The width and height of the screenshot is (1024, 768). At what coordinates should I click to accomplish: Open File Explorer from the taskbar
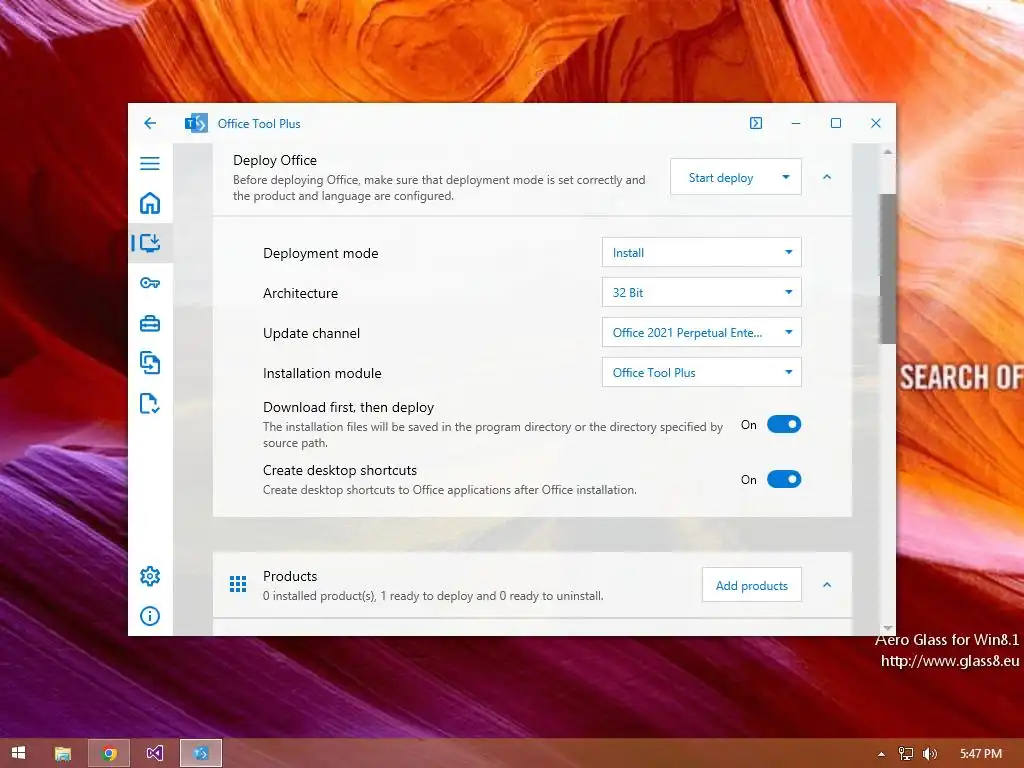click(x=63, y=754)
